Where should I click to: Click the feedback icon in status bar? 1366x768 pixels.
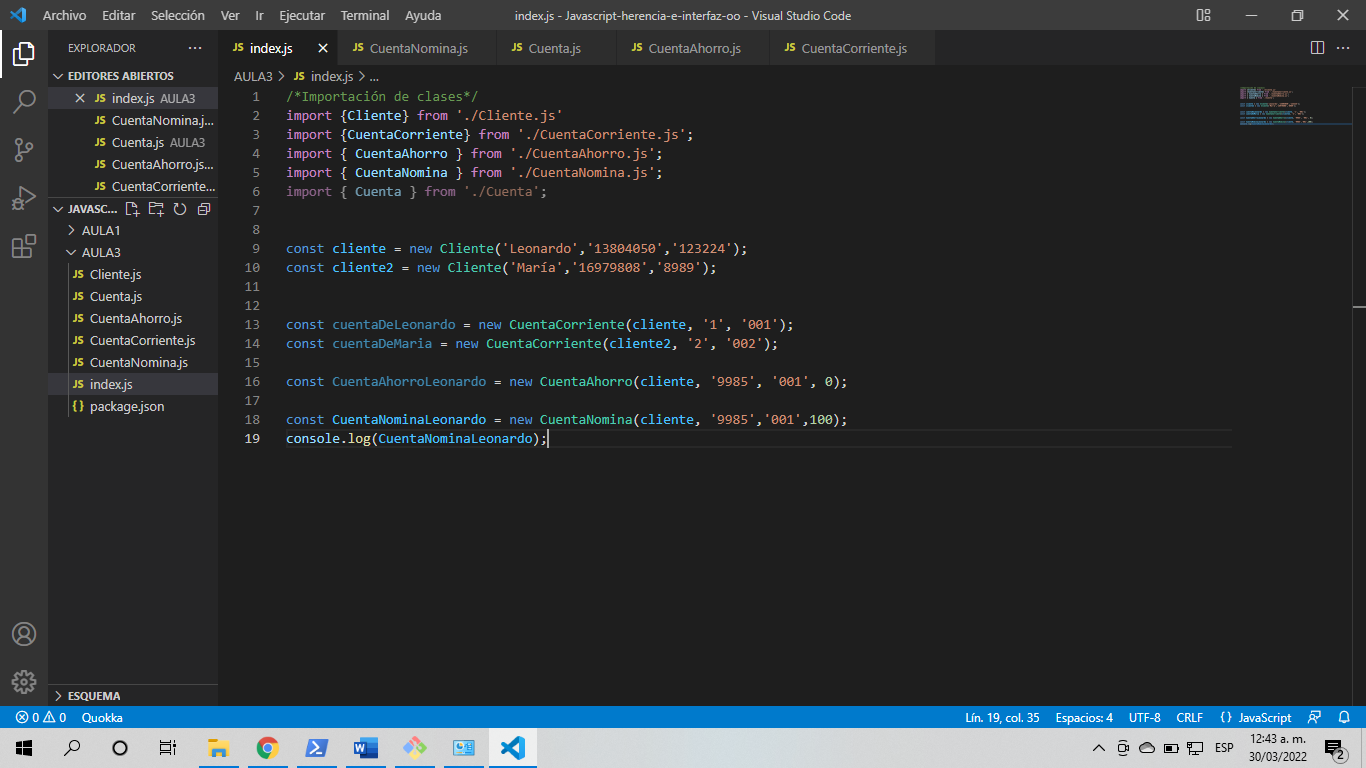(x=1315, y=717)
